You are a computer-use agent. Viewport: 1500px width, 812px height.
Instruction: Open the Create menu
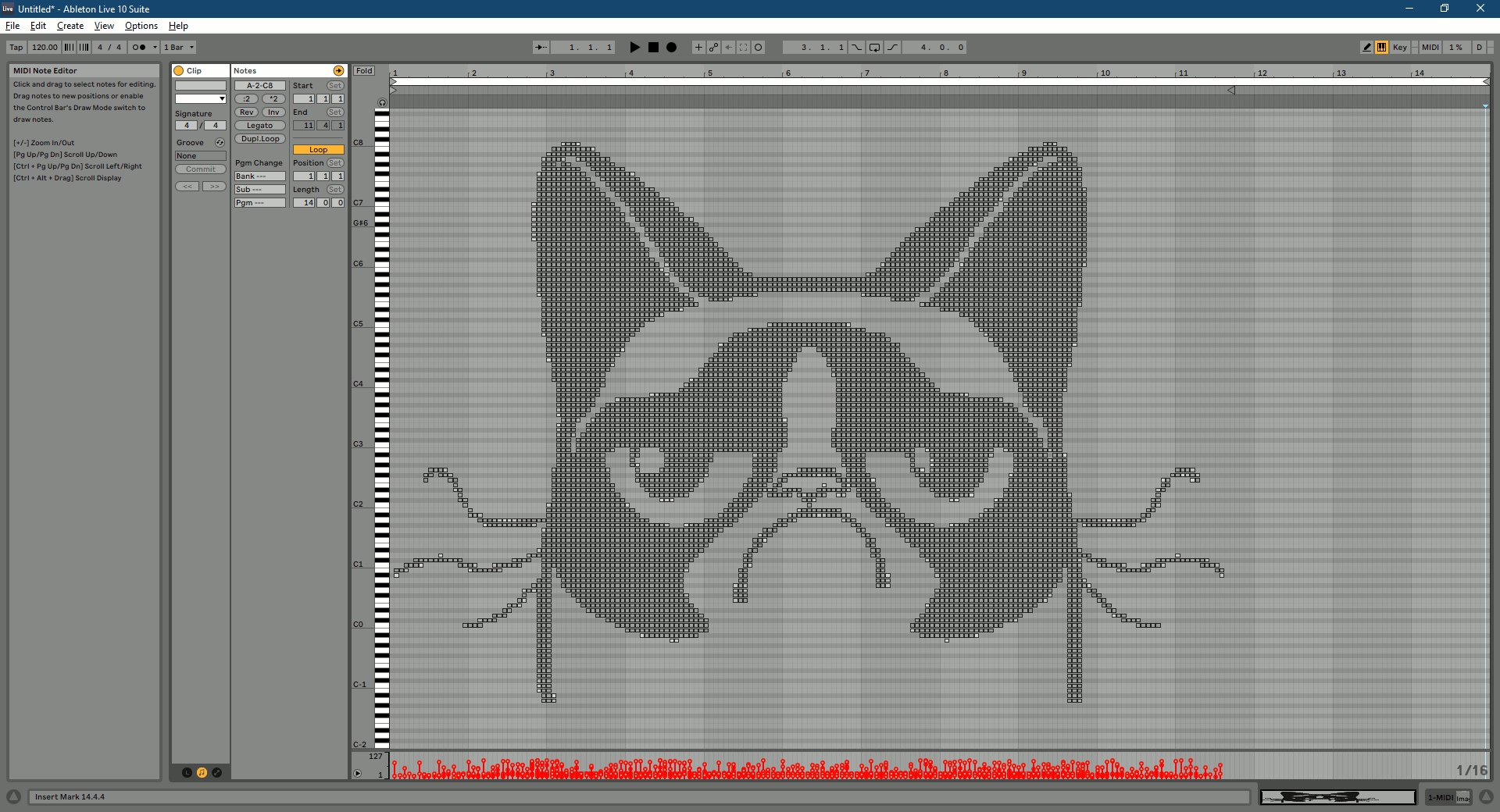(x=70, y=26)
